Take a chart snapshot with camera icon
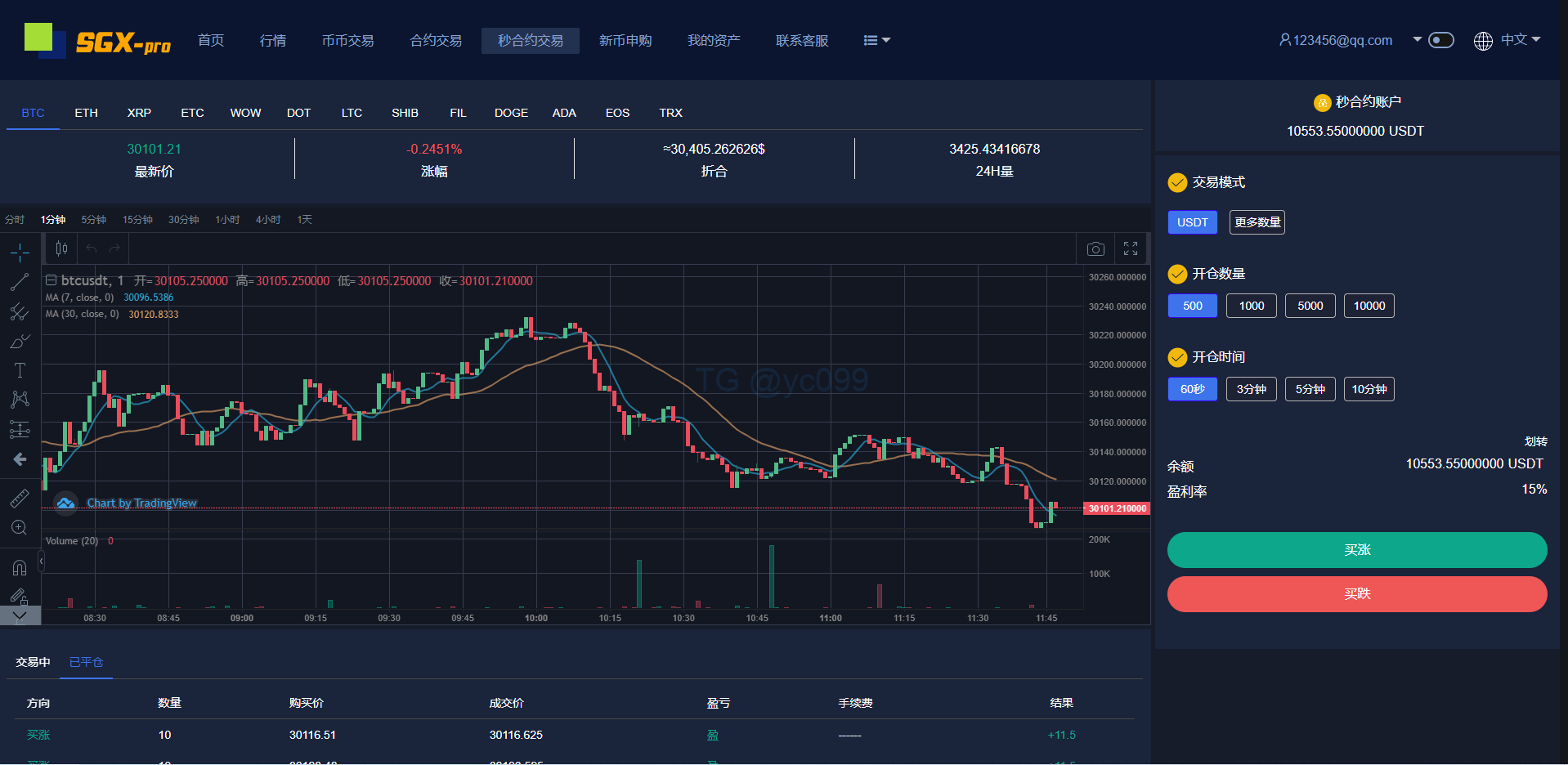 pos(1095,248)
